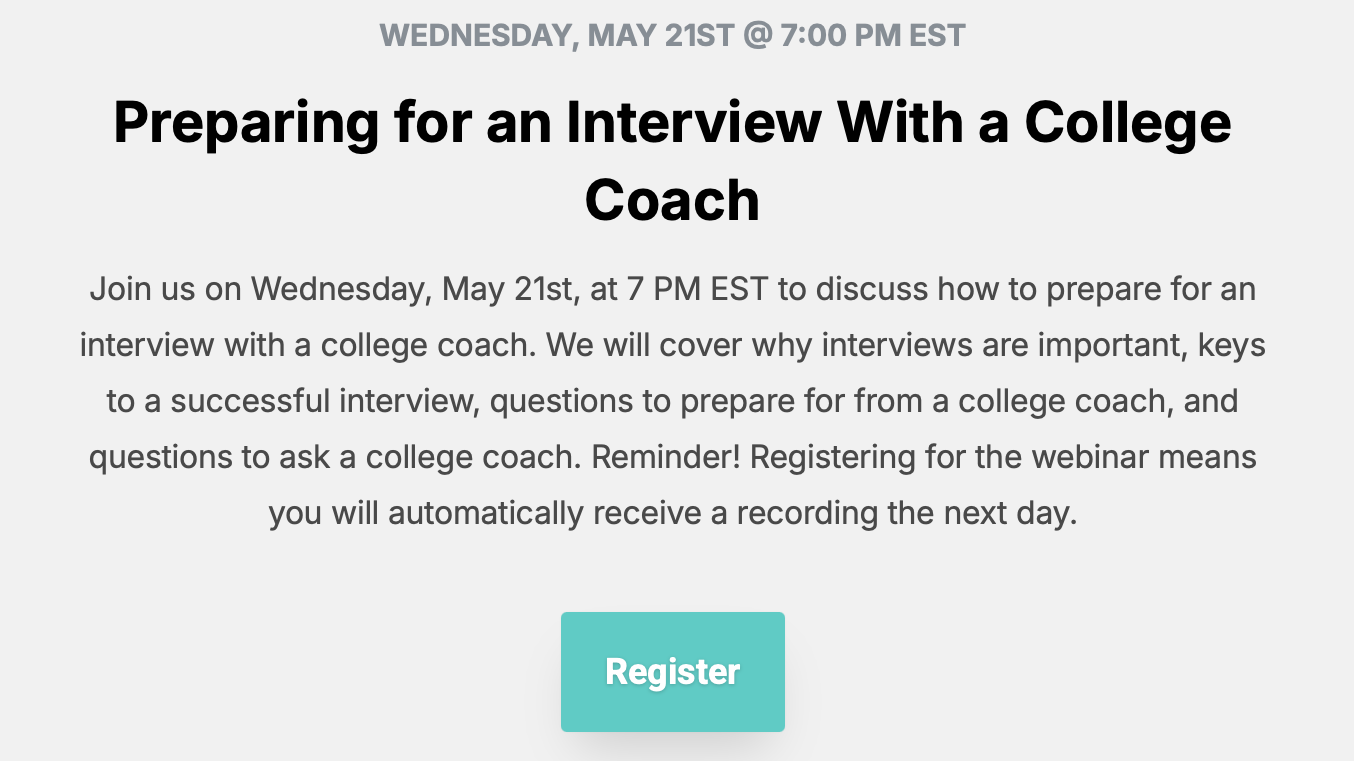Click the word "College" in the main title
The image size is (1354, 761).
1128,122
